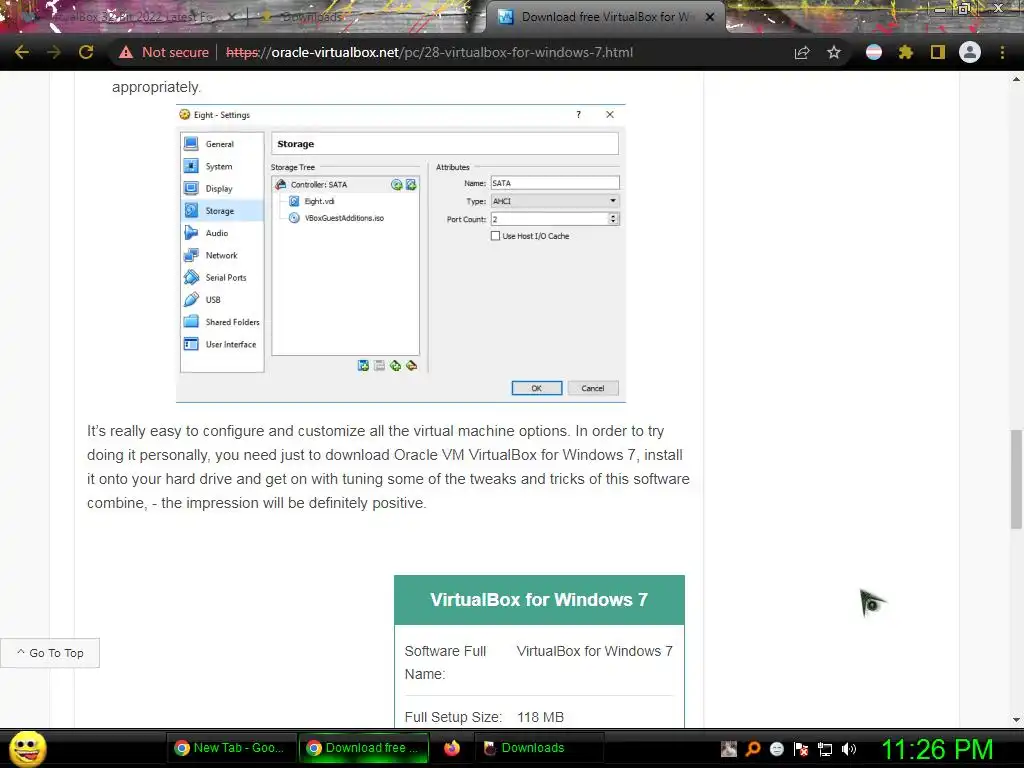Click the URL in the address bar

coord(429,52)
